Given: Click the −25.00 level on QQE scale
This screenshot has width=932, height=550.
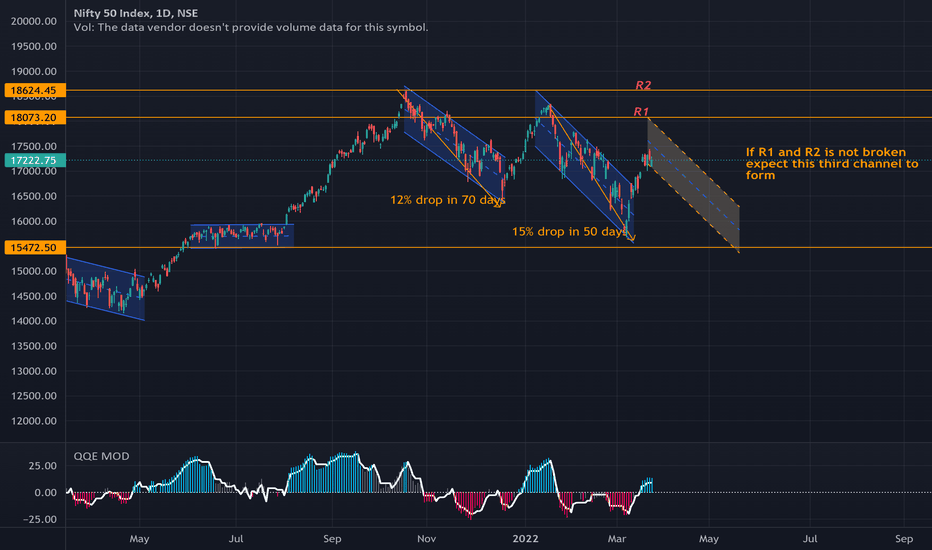Looking at the screenshot, I should [x=40, y=519].
